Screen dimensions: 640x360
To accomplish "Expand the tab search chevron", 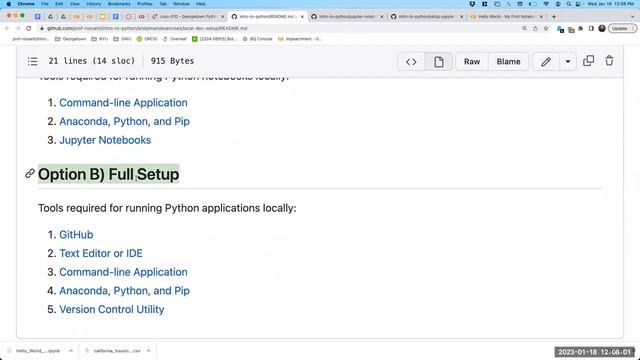I will [632, 17].
